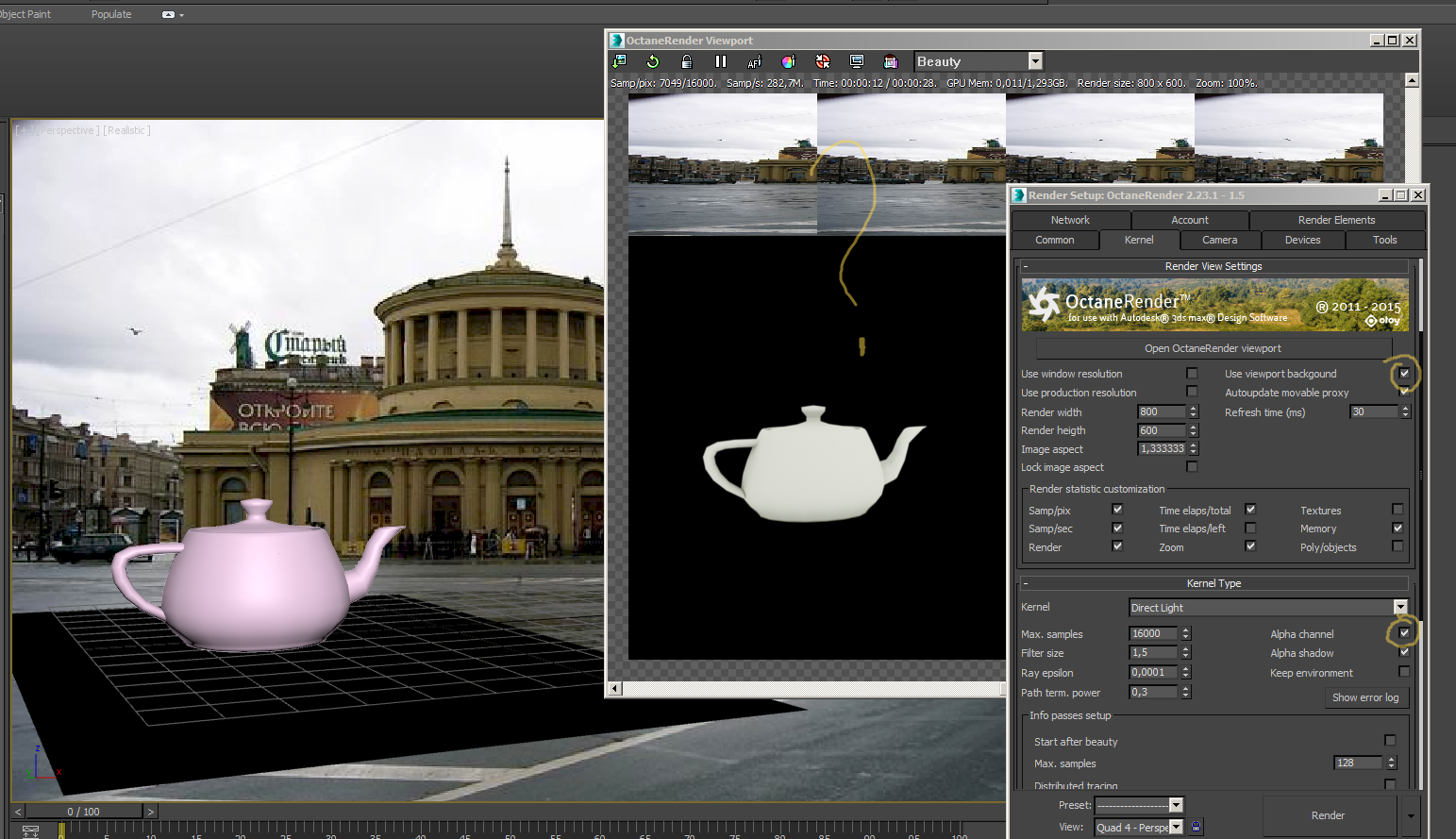Click the Refresh time spinner arrows
The height and width of the screenshot is (839, 1456).
[x=1405, y=411]
